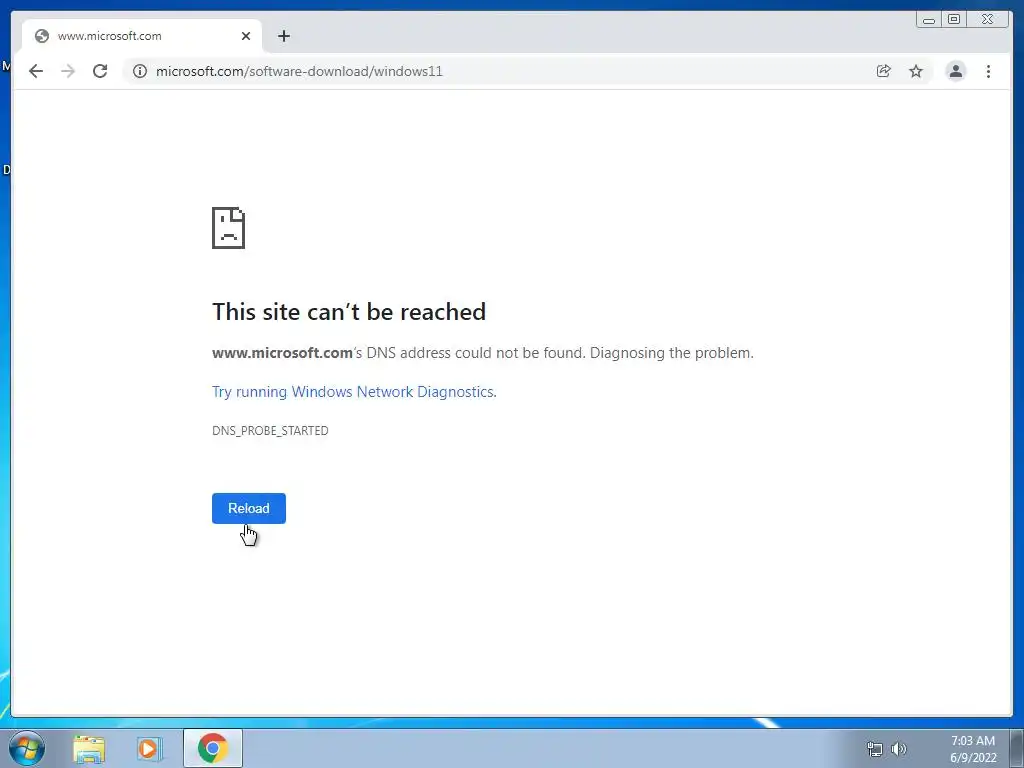The image size is (1024, 768).
Task: Reload page with toolbar refresh icon
Action: [x=100, y=71]
